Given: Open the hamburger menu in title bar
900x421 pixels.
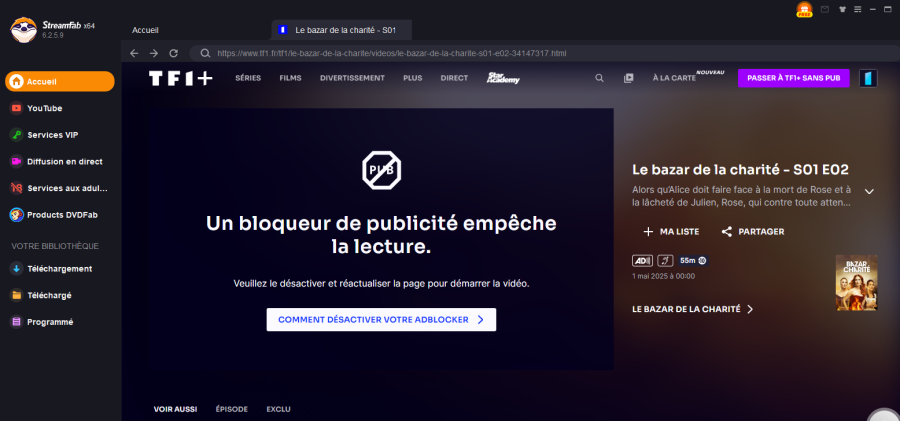Looking at the screenshot, I should pos(858,9).
